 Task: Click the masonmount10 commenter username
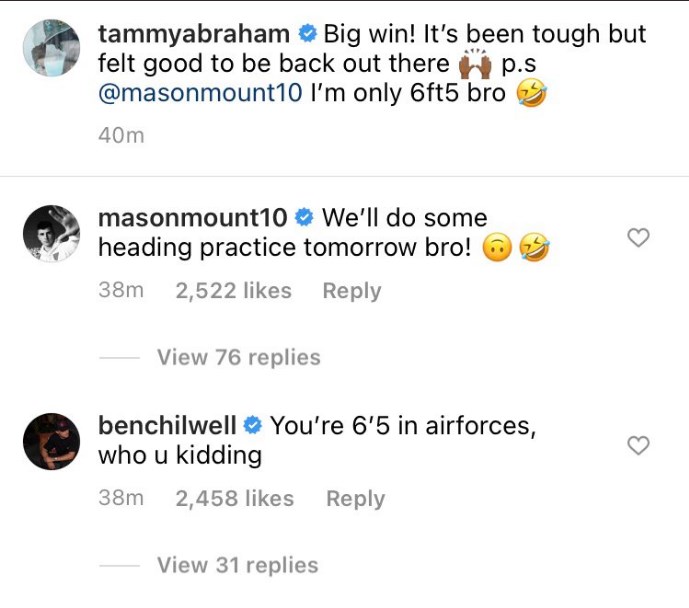[191, 217]
